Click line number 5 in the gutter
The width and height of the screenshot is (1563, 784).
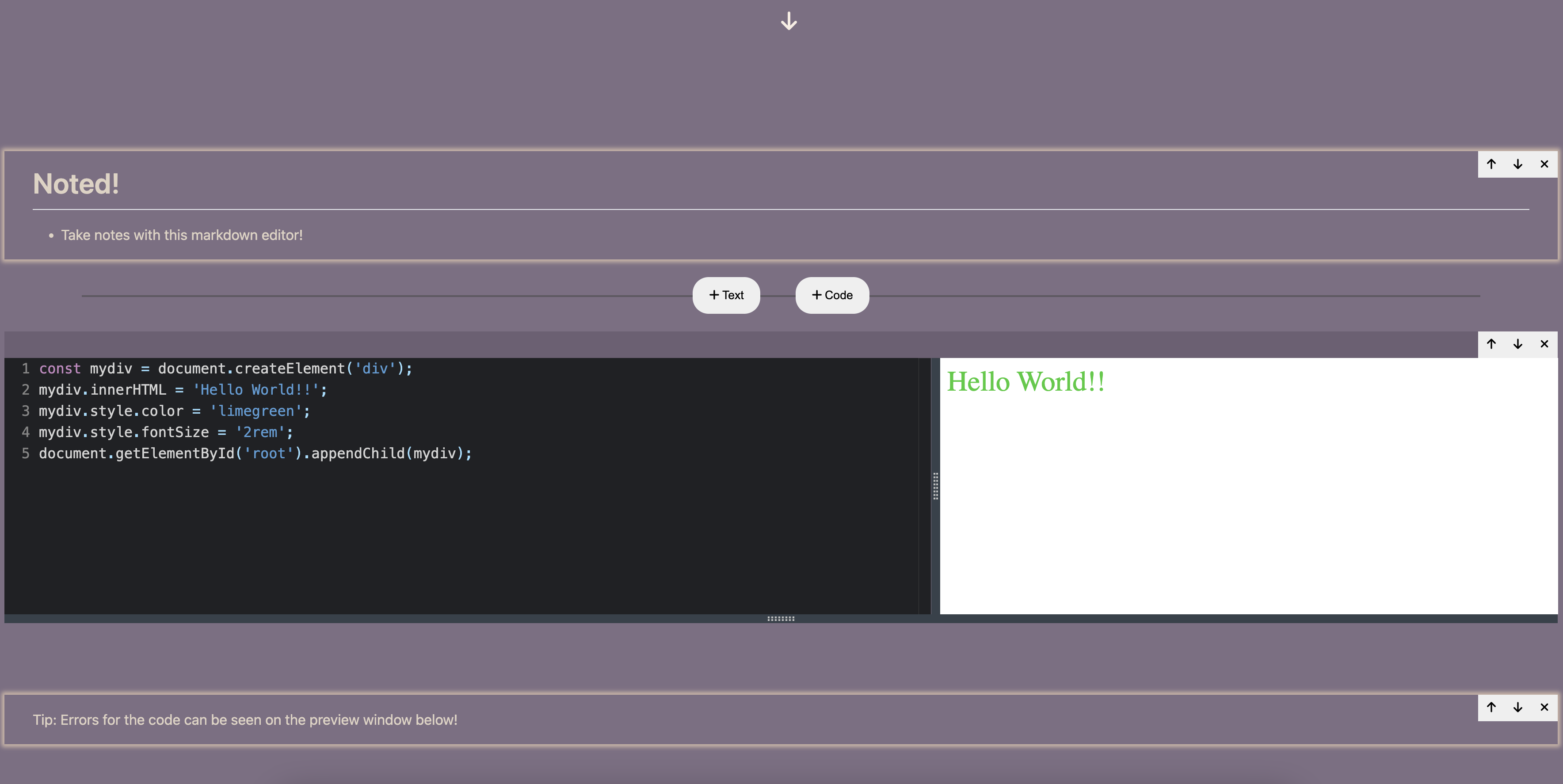(25, 453)
